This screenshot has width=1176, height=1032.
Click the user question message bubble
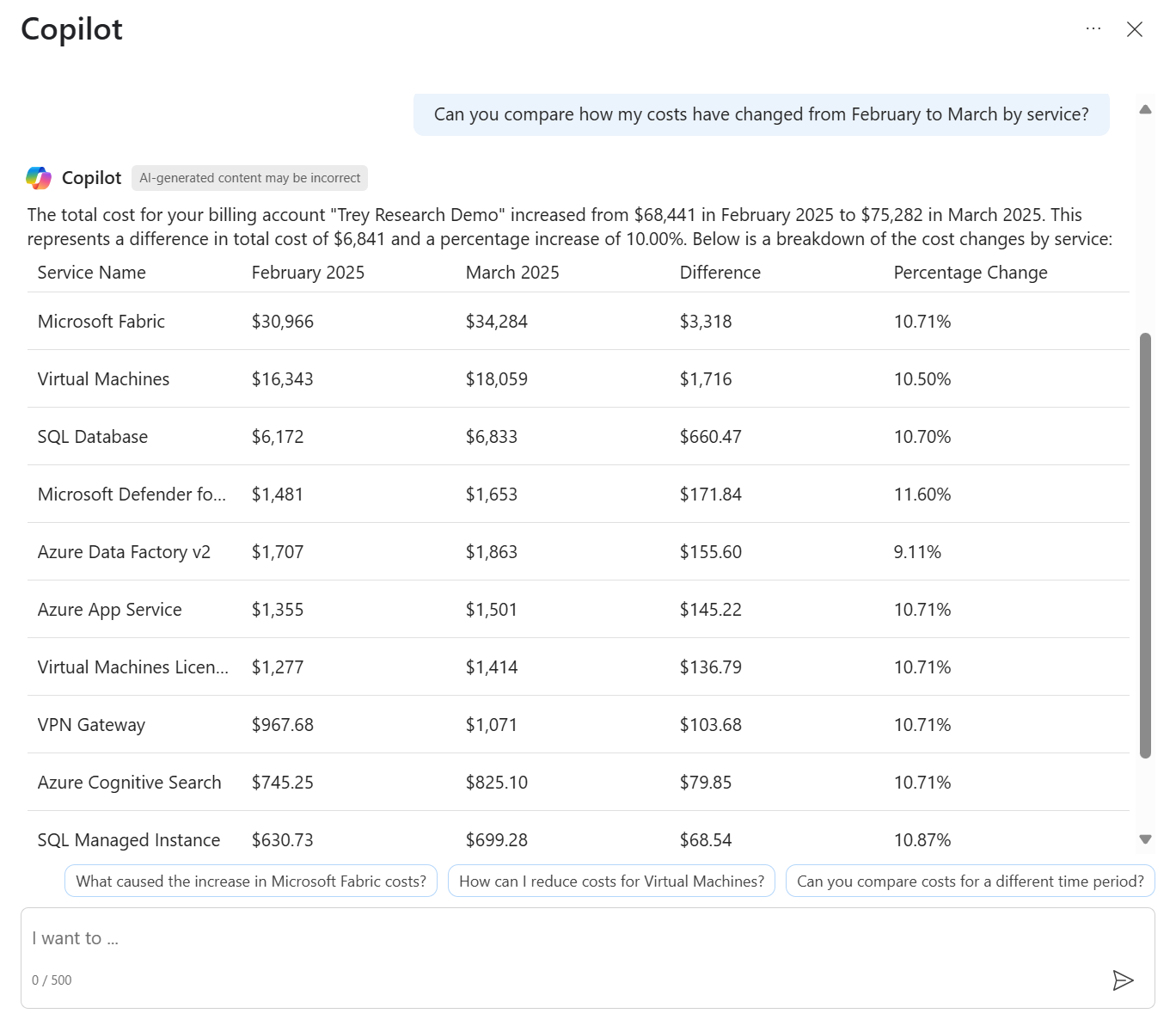pos(761,114)
